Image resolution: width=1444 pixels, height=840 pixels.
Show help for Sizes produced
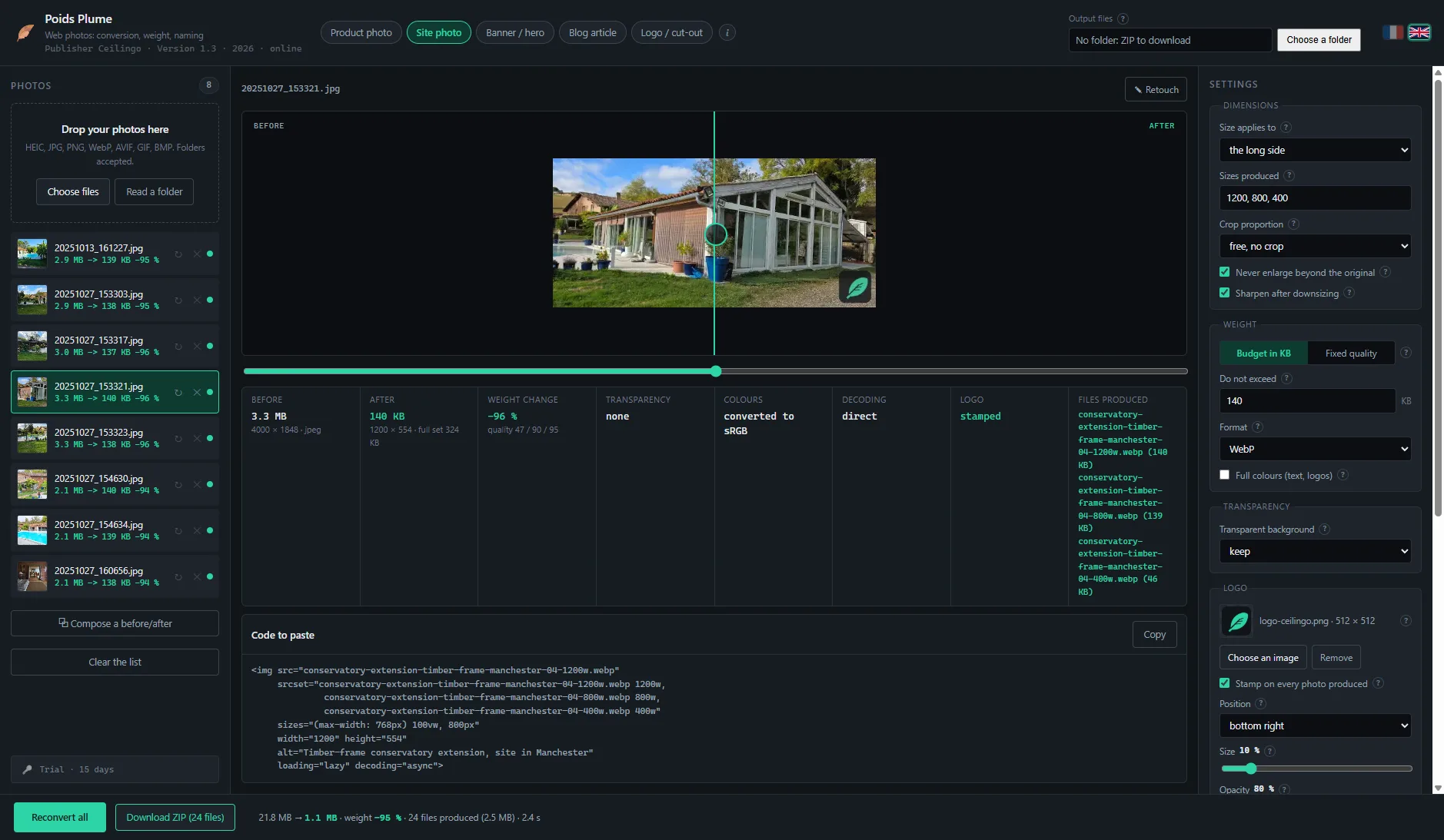[1289, 175]
